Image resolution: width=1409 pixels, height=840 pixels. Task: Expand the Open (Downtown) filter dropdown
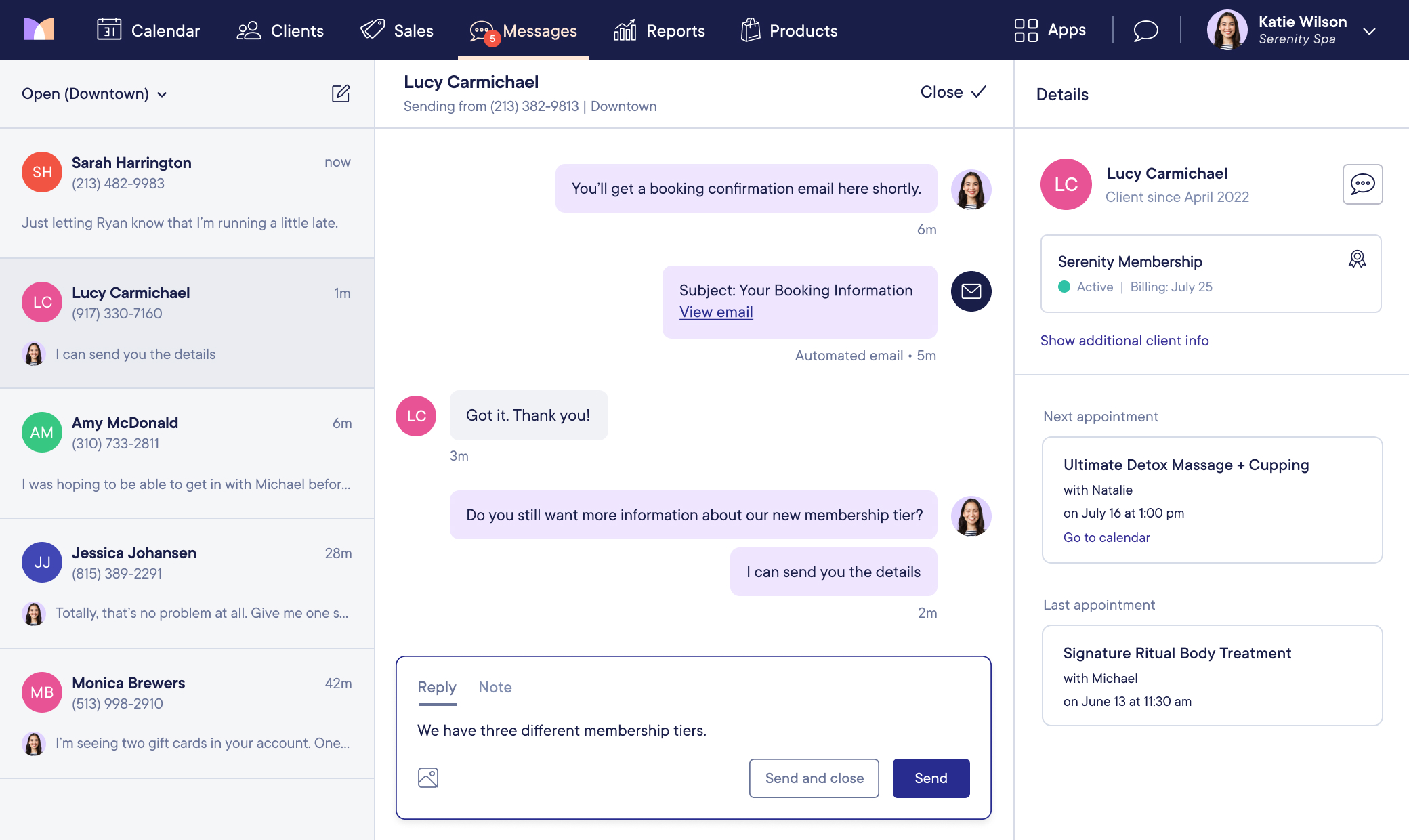point(93,93)
